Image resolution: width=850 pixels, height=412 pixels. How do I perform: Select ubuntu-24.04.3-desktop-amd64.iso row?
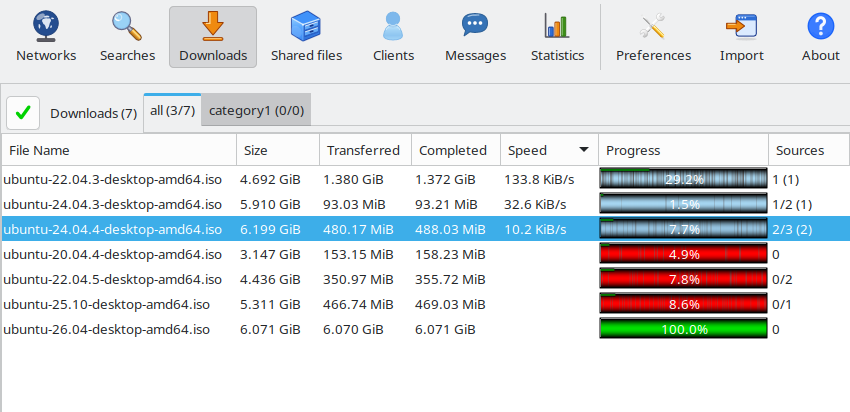[425, 204]
